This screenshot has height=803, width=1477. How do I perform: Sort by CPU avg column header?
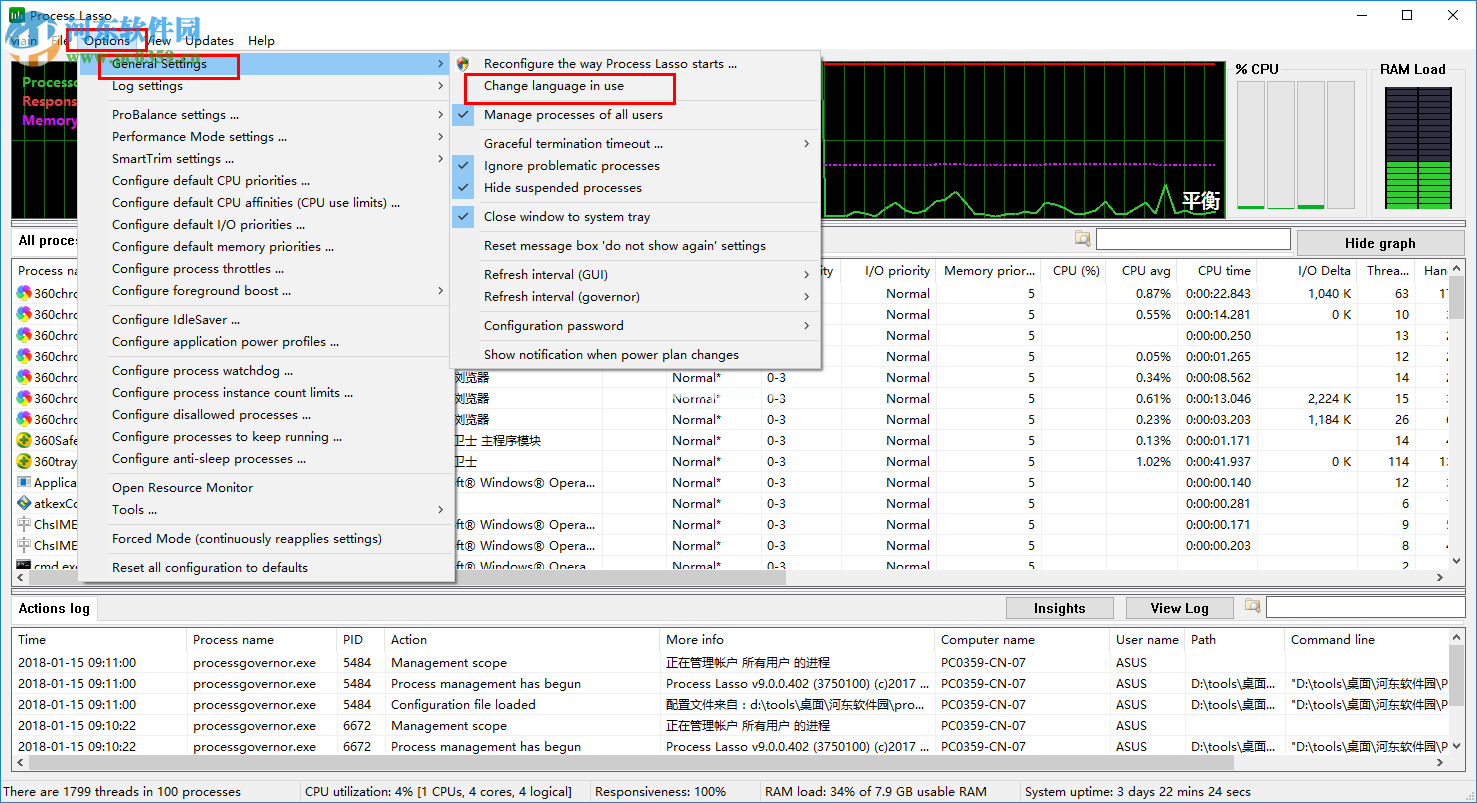(x=1141, y=270)
